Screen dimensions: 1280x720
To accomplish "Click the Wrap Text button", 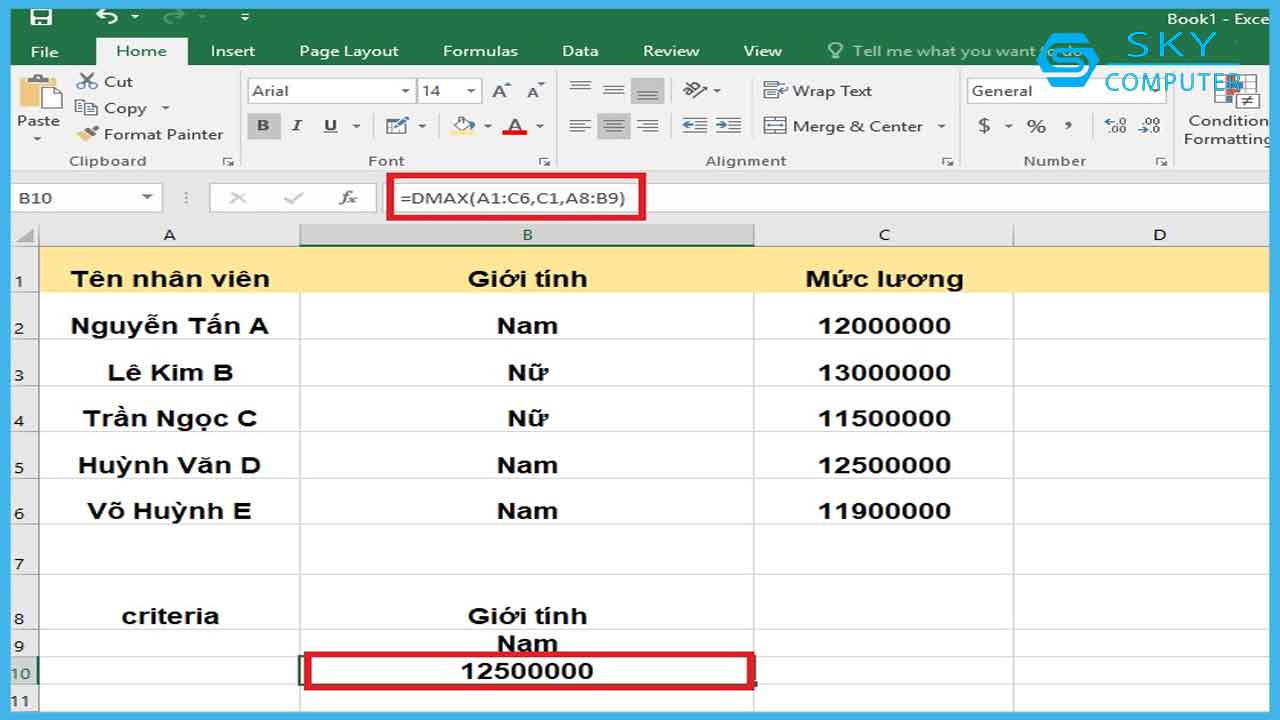I will click(818, 91).
